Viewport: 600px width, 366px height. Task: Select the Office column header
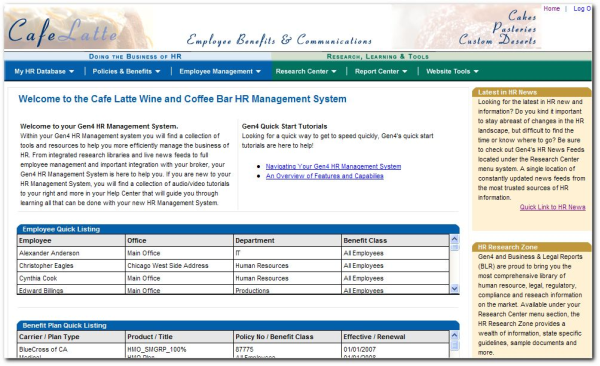(x=179, y=240)
